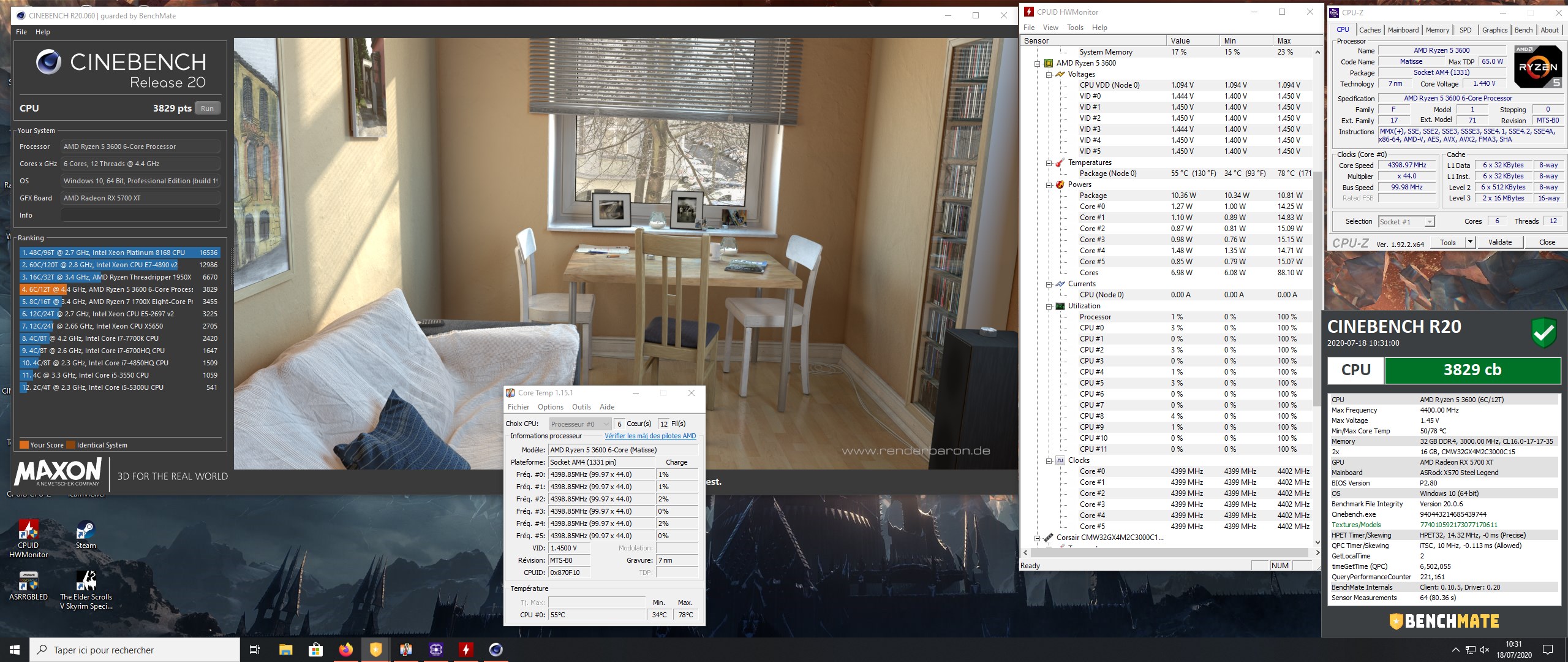This screenshot has width=1568, height=662.
Task: Open Core Temp Outils menu
Action: (581, 407)
